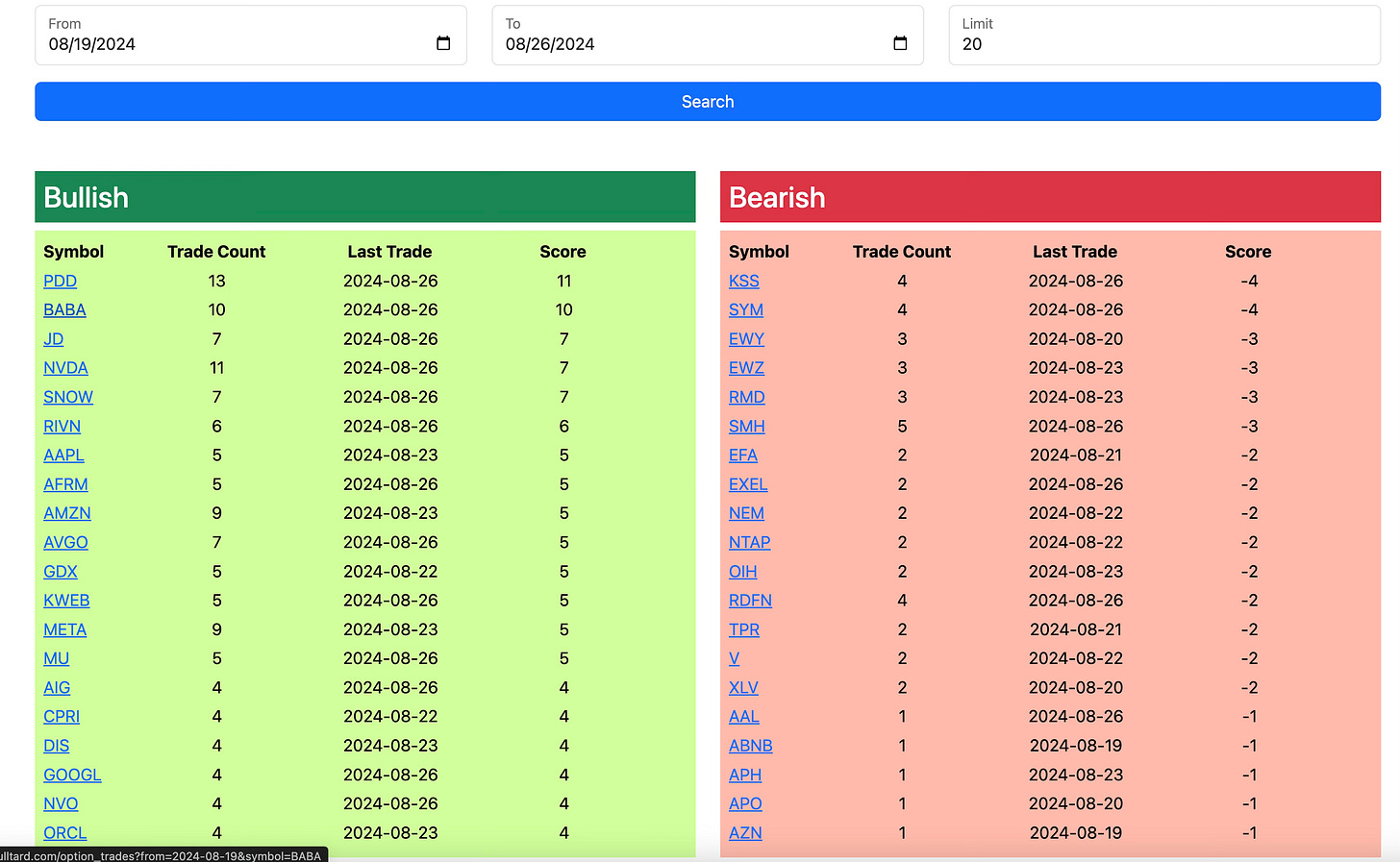1400x862 pixels.
Task: Open the DIS symbol link
Action: 56,746
